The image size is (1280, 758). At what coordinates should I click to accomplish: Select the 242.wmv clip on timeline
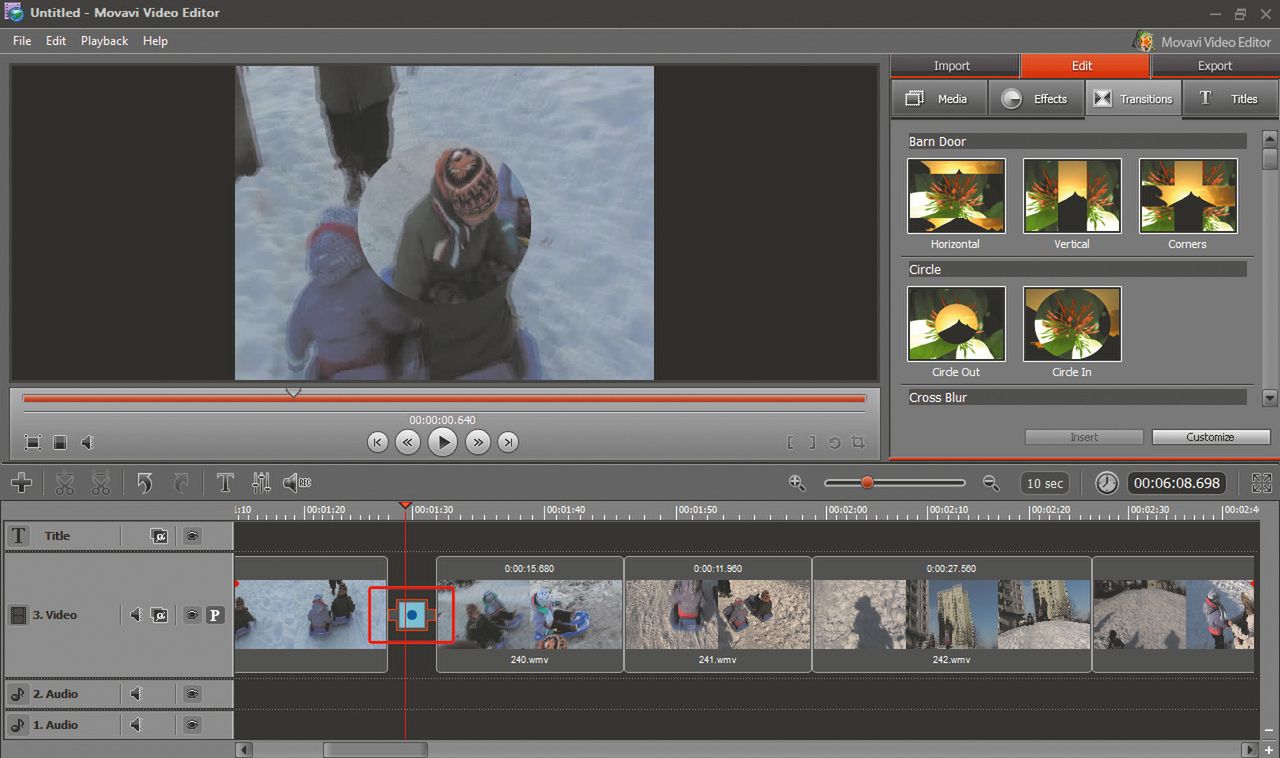tap(952, 615)
